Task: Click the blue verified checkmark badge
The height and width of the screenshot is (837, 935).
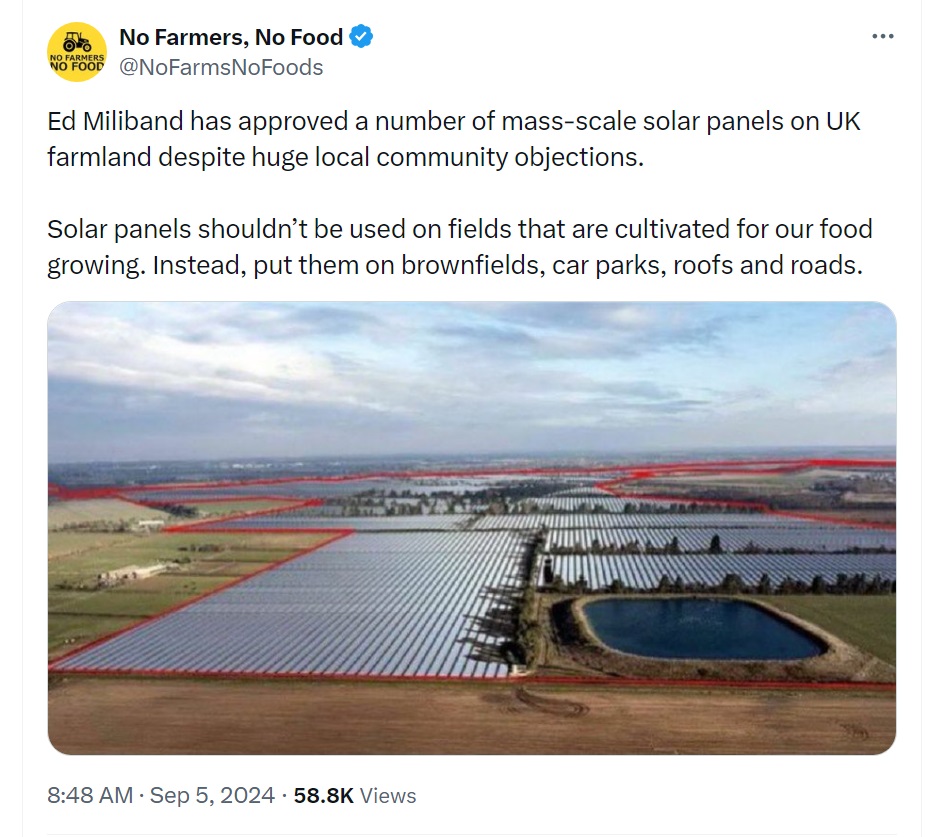Action: tap(361, 36)
